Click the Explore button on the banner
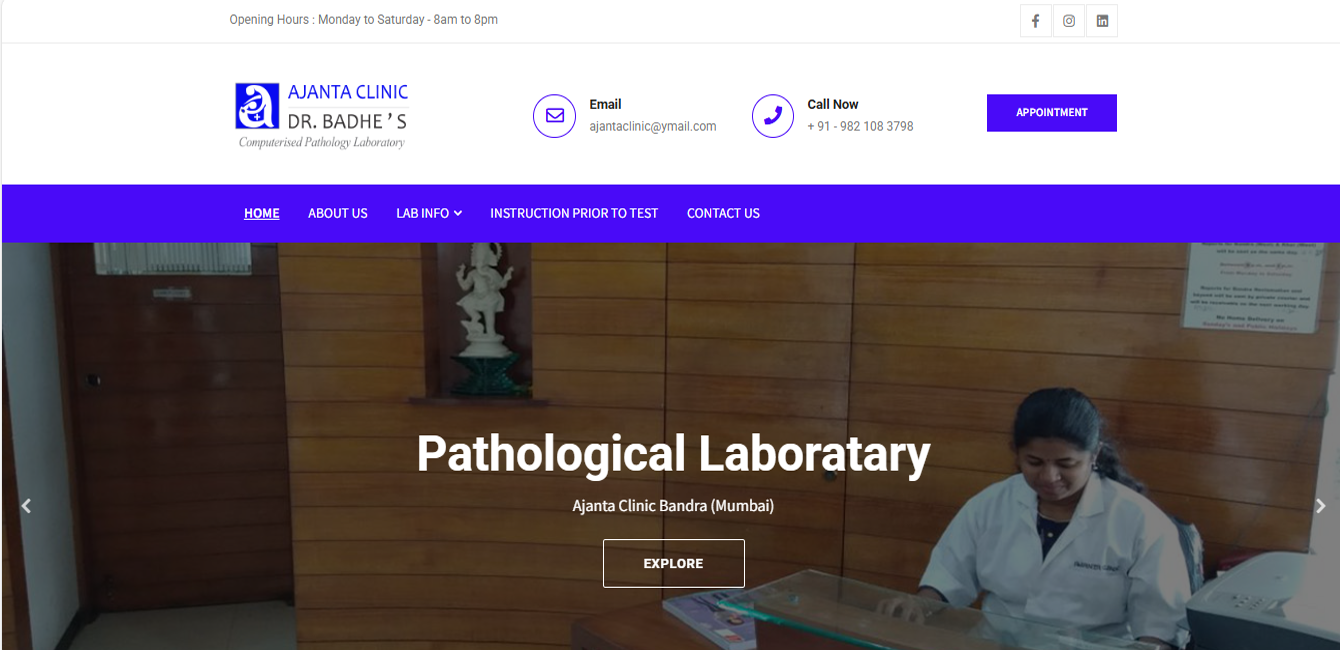This screenshot has width=1340, height=650. 673,563
